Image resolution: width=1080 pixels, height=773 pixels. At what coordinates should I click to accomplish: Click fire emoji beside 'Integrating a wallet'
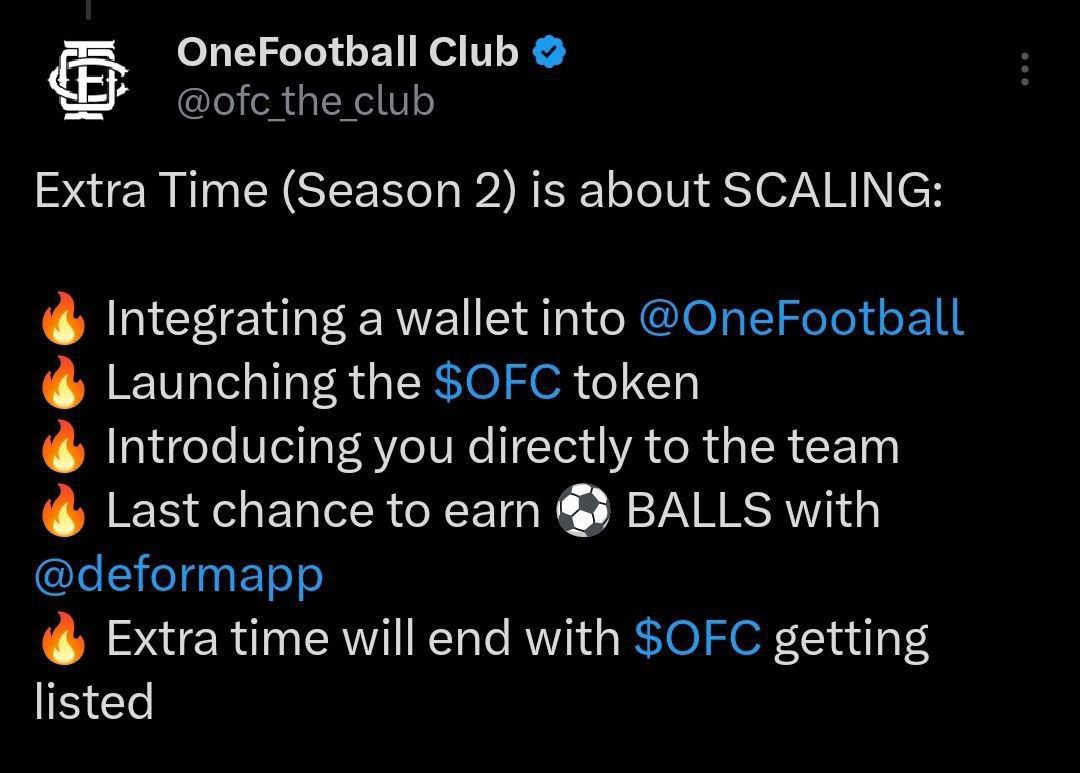coord(63,318)
